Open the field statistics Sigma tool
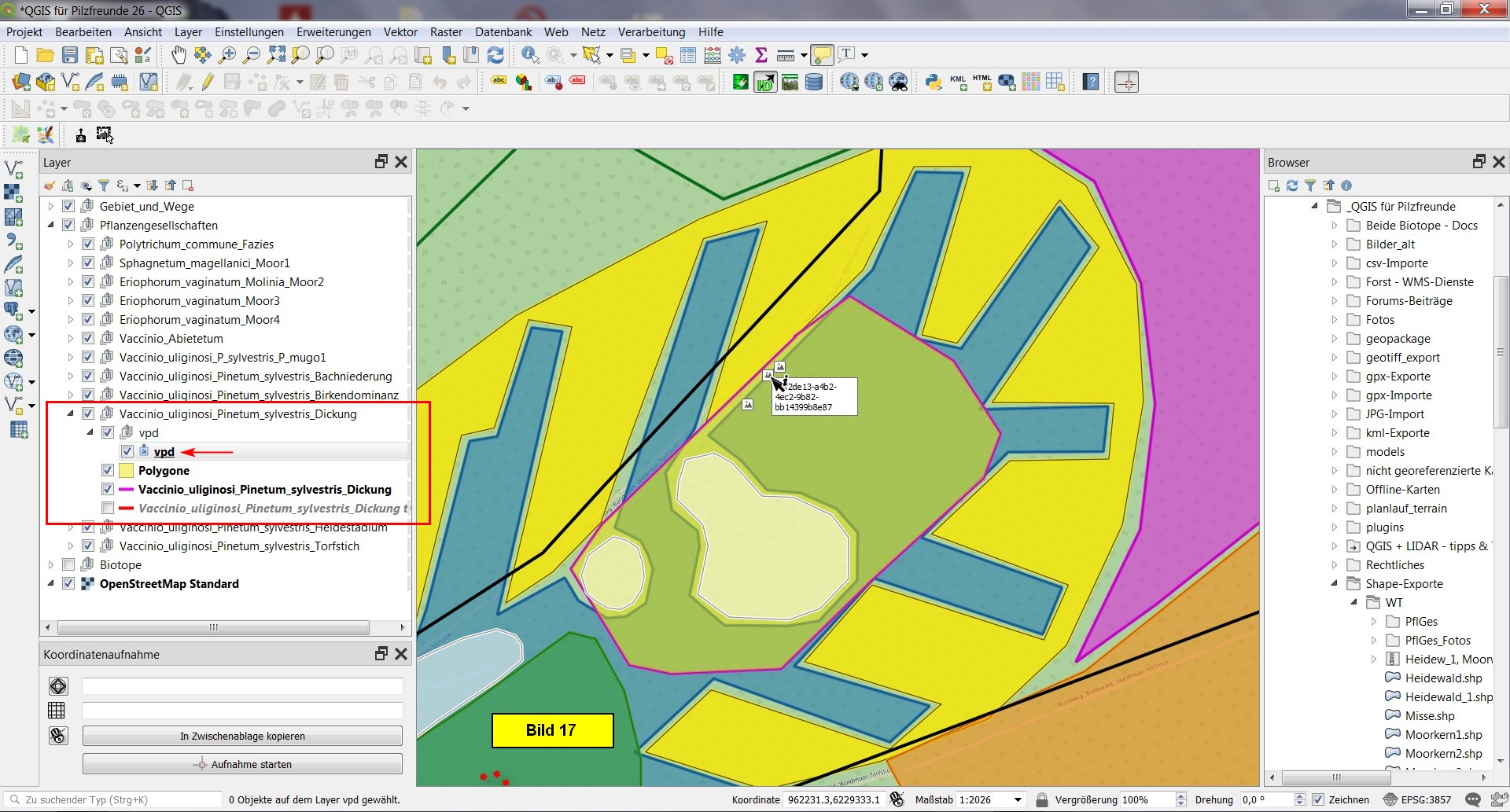1510x812 pixels. click(761, 55)
